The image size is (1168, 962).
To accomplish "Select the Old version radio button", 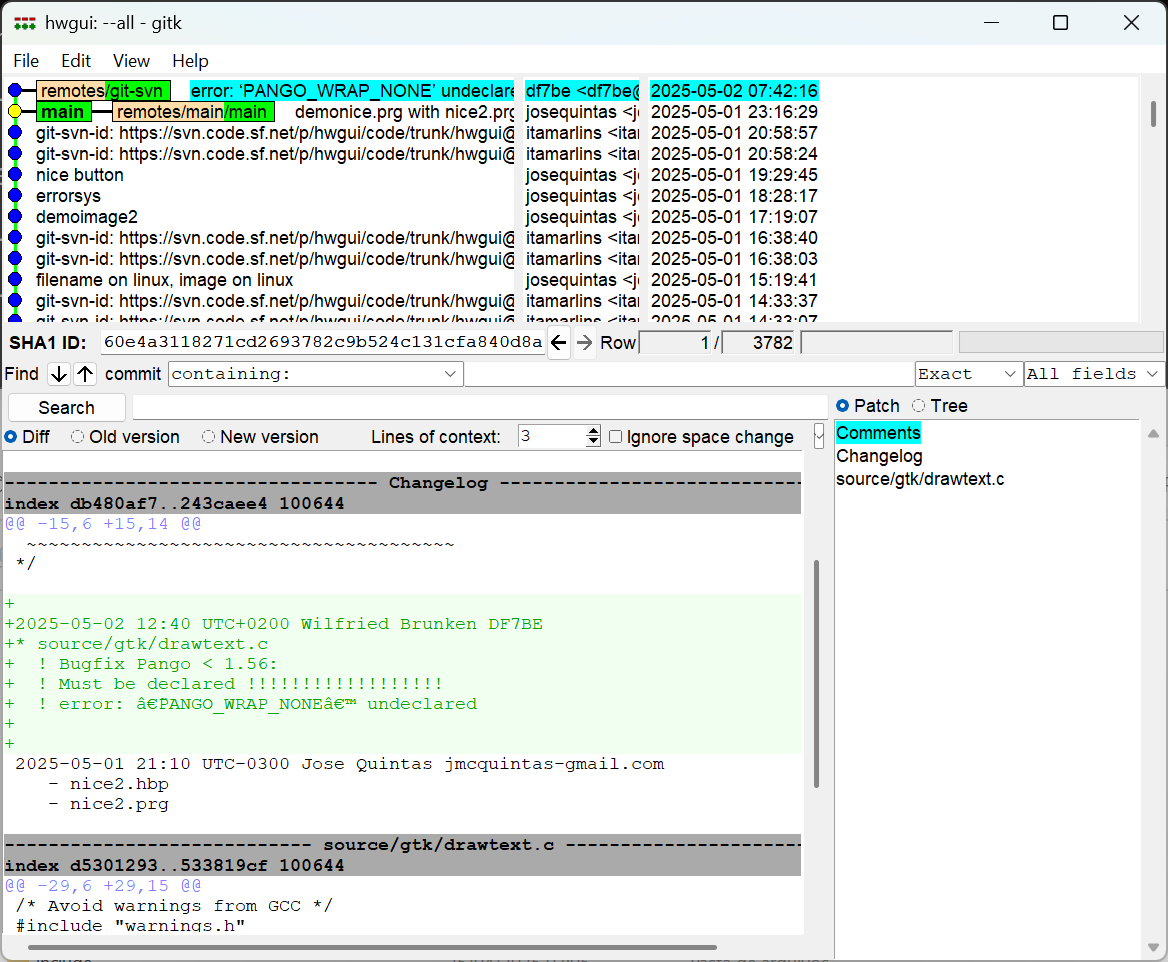I will pos(78,437).
